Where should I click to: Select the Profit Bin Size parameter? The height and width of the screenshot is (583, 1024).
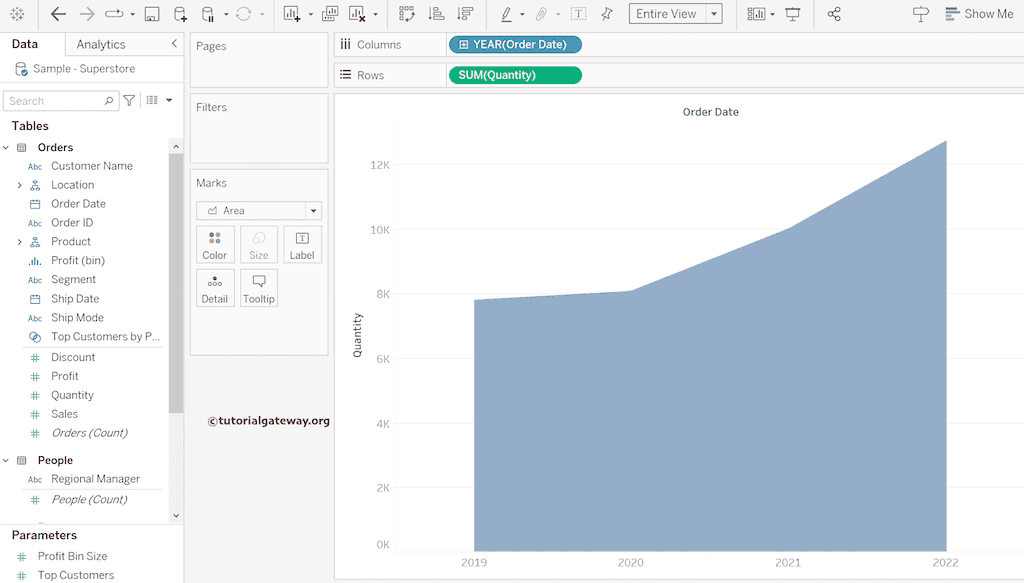[72, 556]
